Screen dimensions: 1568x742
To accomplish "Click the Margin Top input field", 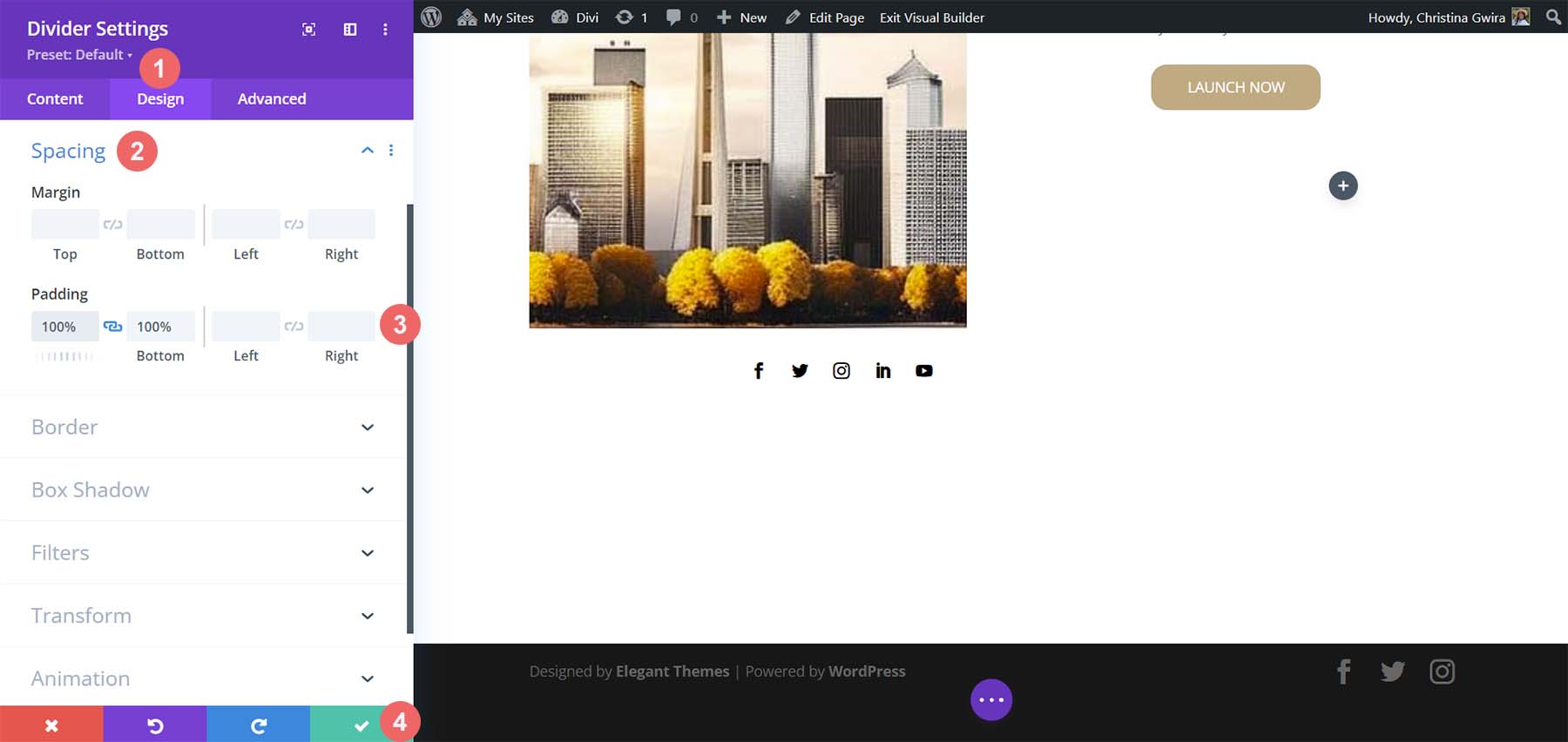I will pyautogui.click(x=65, y=225).
